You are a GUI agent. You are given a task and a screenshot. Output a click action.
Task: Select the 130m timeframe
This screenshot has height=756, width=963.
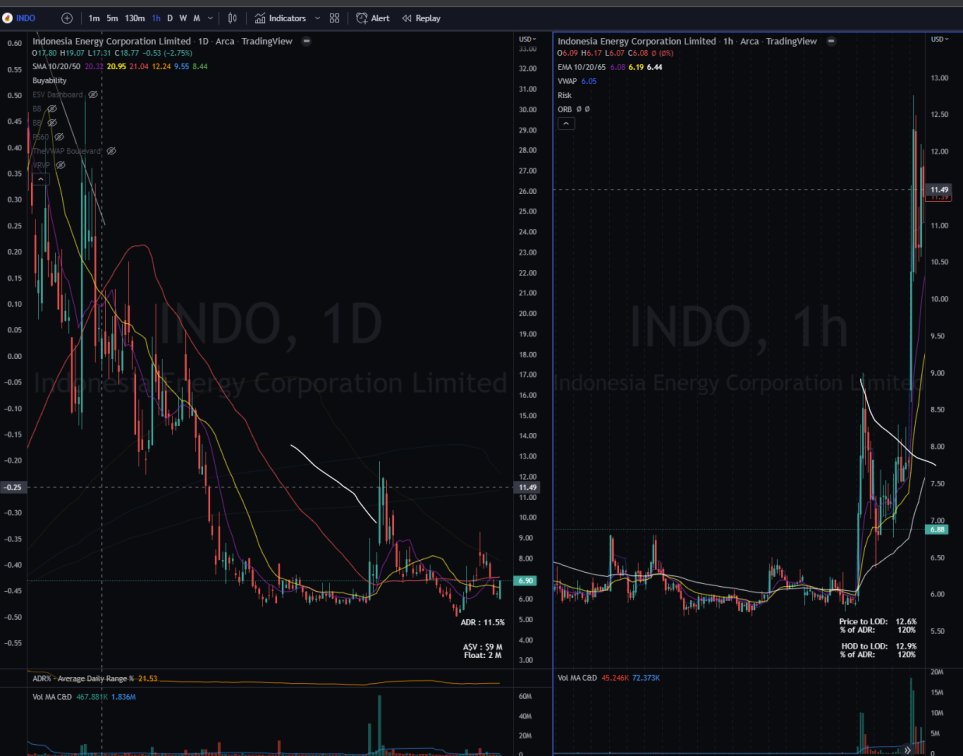point(135,18)
